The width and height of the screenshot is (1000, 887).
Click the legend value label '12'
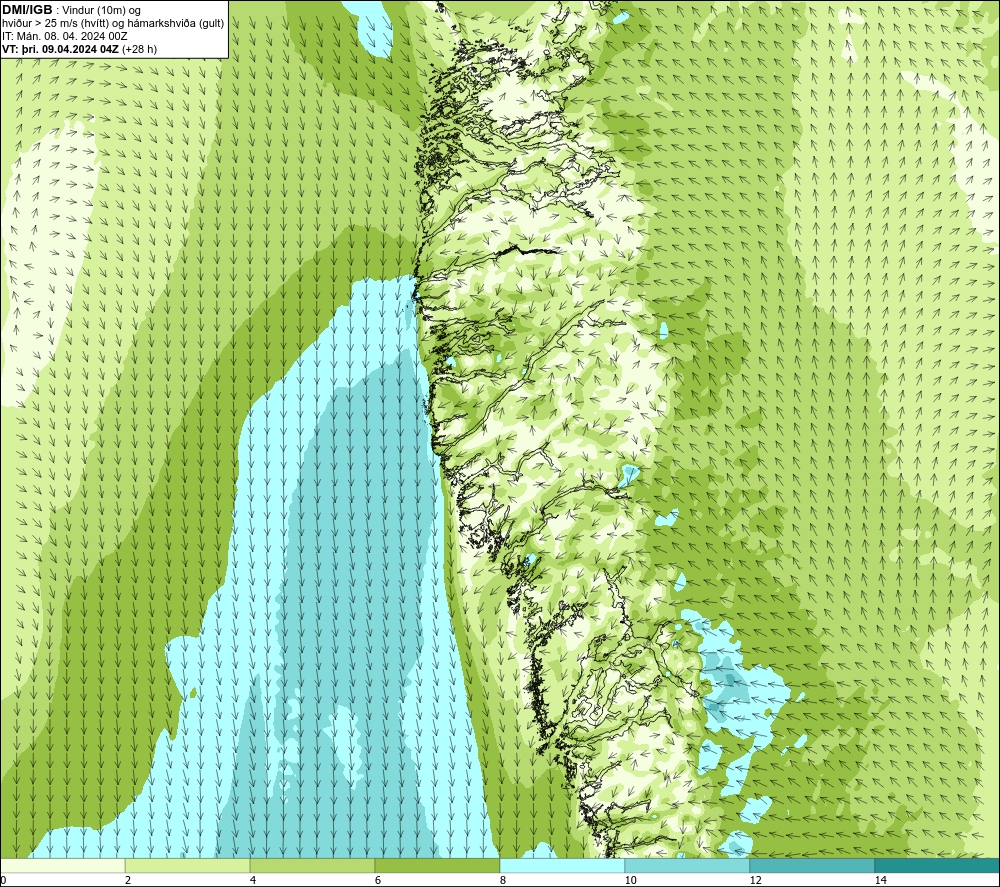click(755, 880)
